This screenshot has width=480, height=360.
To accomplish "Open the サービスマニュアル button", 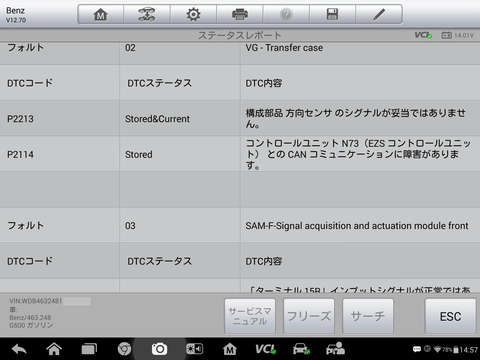I will [x=250, y=316].
